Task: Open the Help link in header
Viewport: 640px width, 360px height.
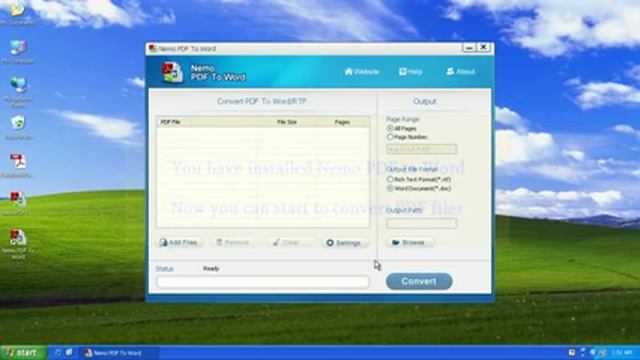Action: pyautogui.click(x=410, y=72)
